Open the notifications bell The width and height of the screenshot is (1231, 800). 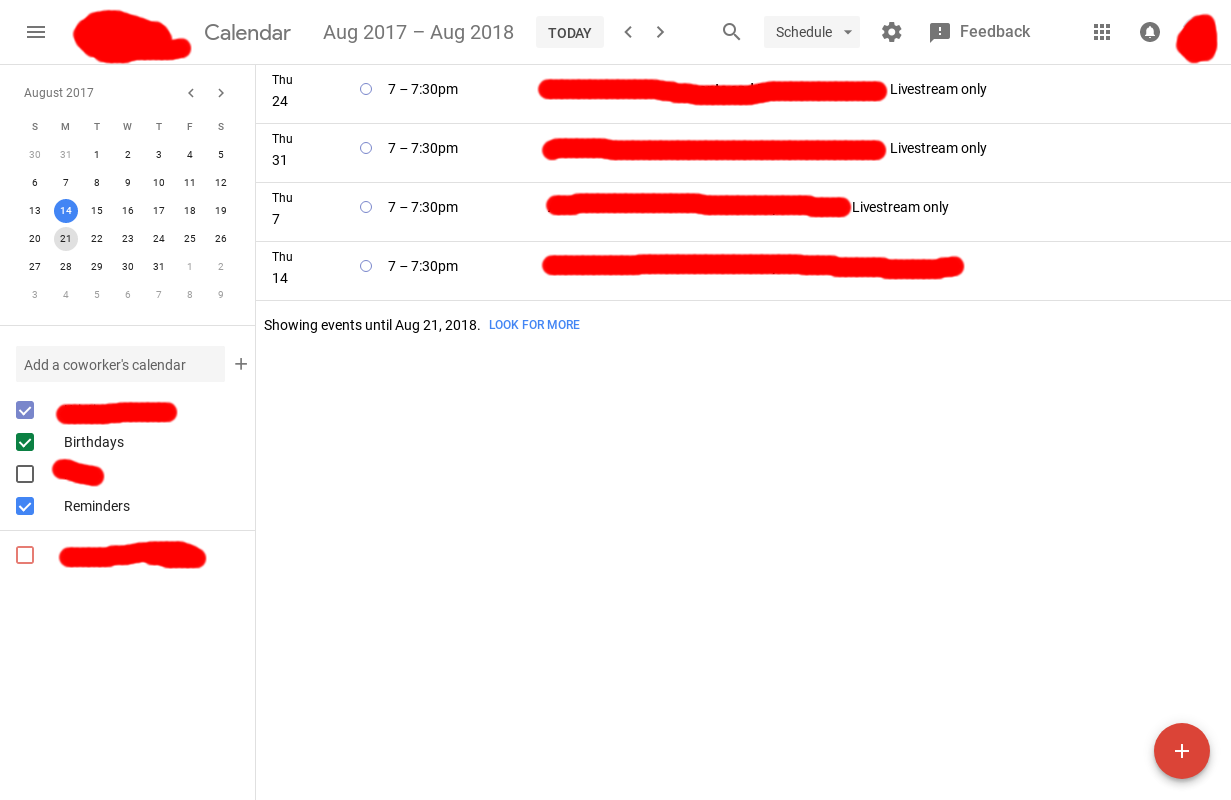click(x=1150, y=32)
